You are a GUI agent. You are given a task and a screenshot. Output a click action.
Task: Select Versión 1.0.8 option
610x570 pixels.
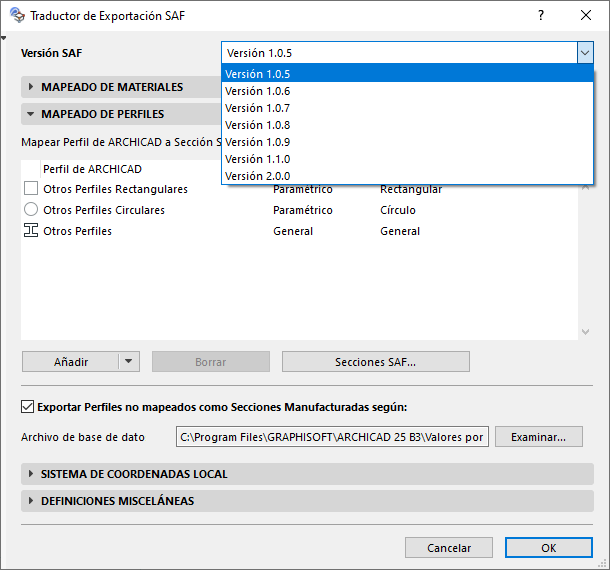(407, 125)
